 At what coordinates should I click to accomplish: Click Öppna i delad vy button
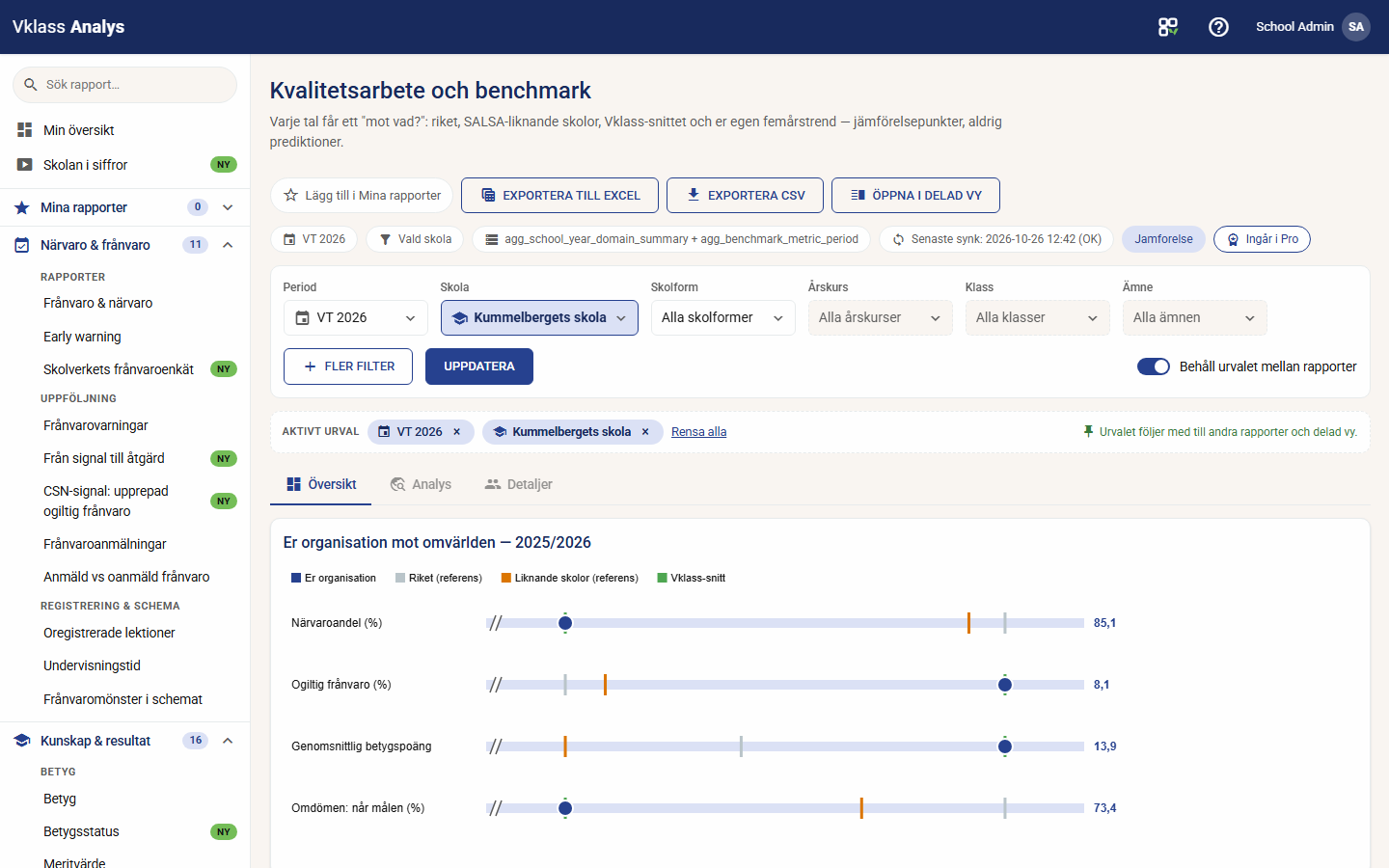[915, 195]
